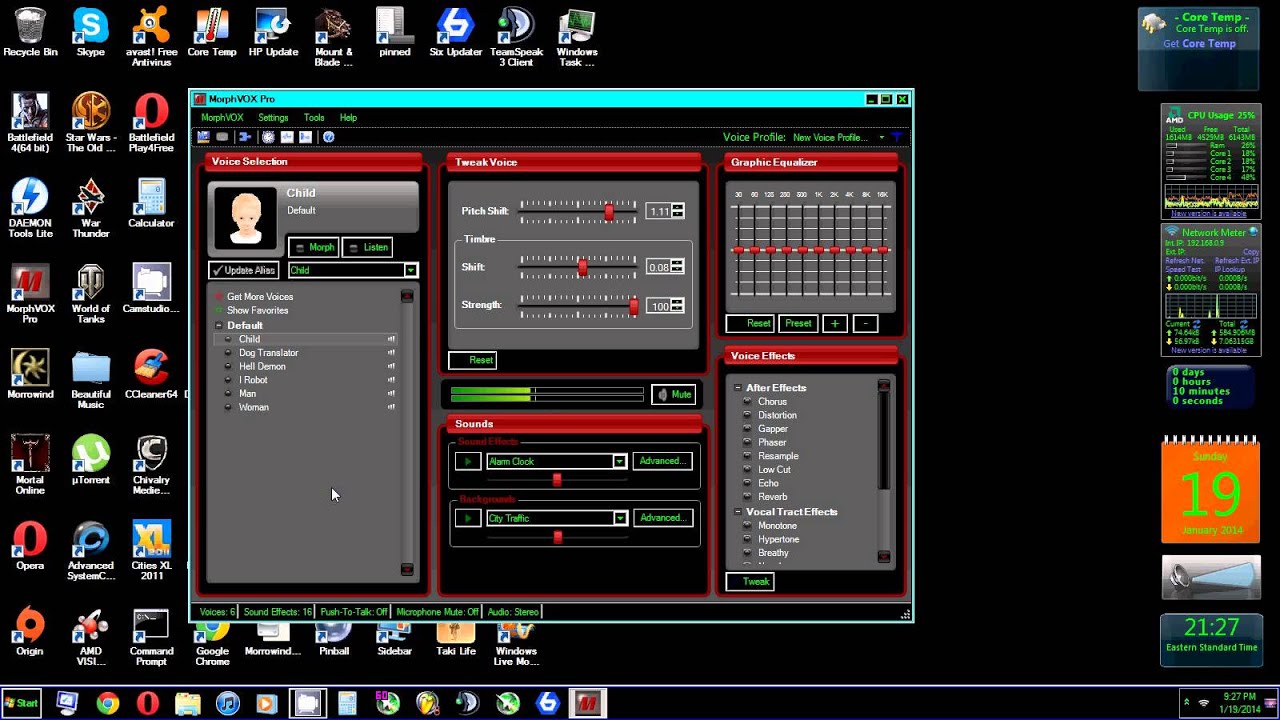
Task: Collapse the Vocal Tract Effects group
Action: pos(738,512)
